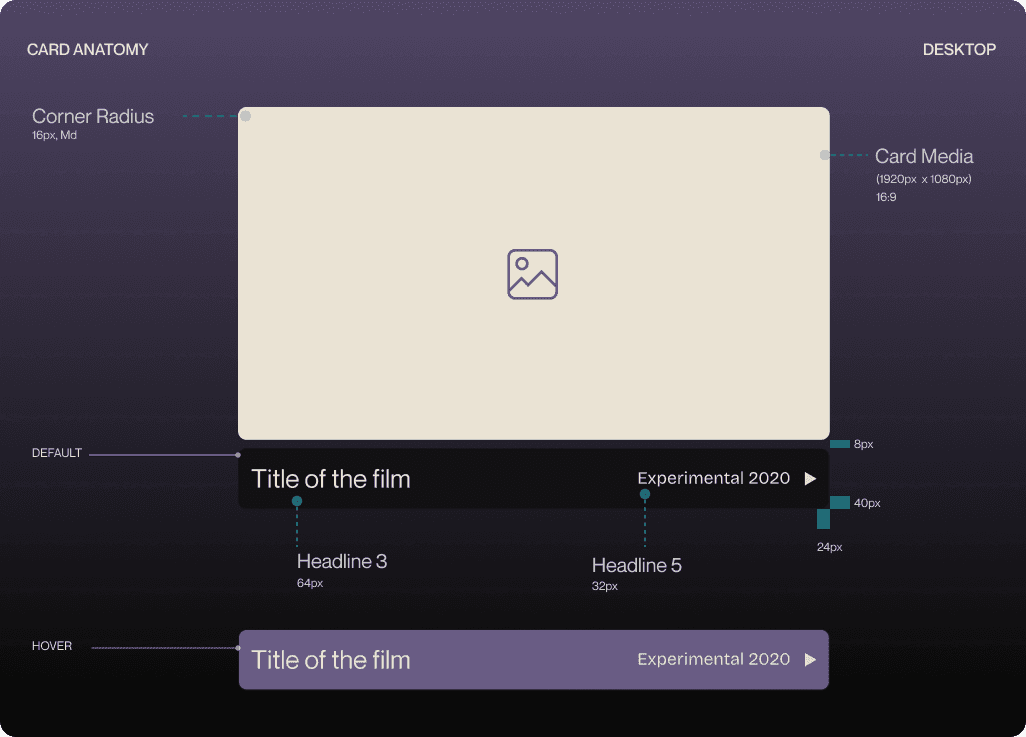
Task: Click the grey corner radius marker dot
Action: coord(245,116)
